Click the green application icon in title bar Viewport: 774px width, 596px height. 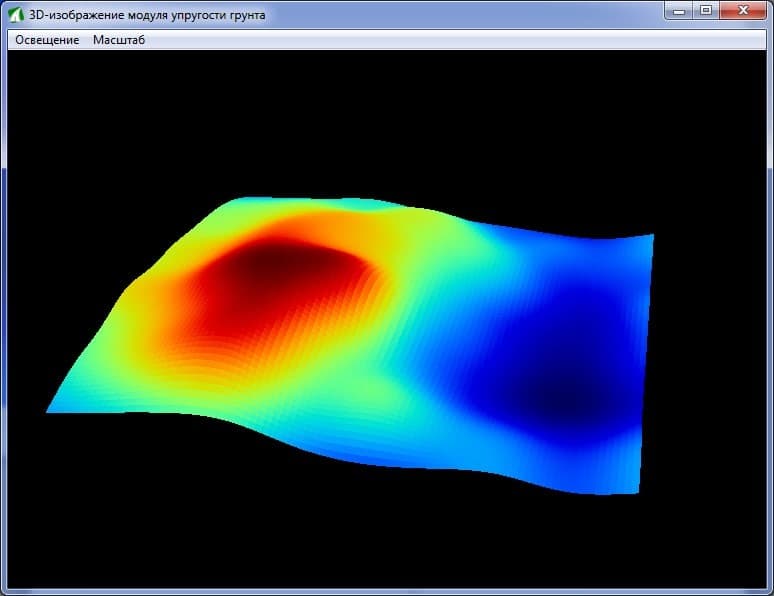point(16,15)
